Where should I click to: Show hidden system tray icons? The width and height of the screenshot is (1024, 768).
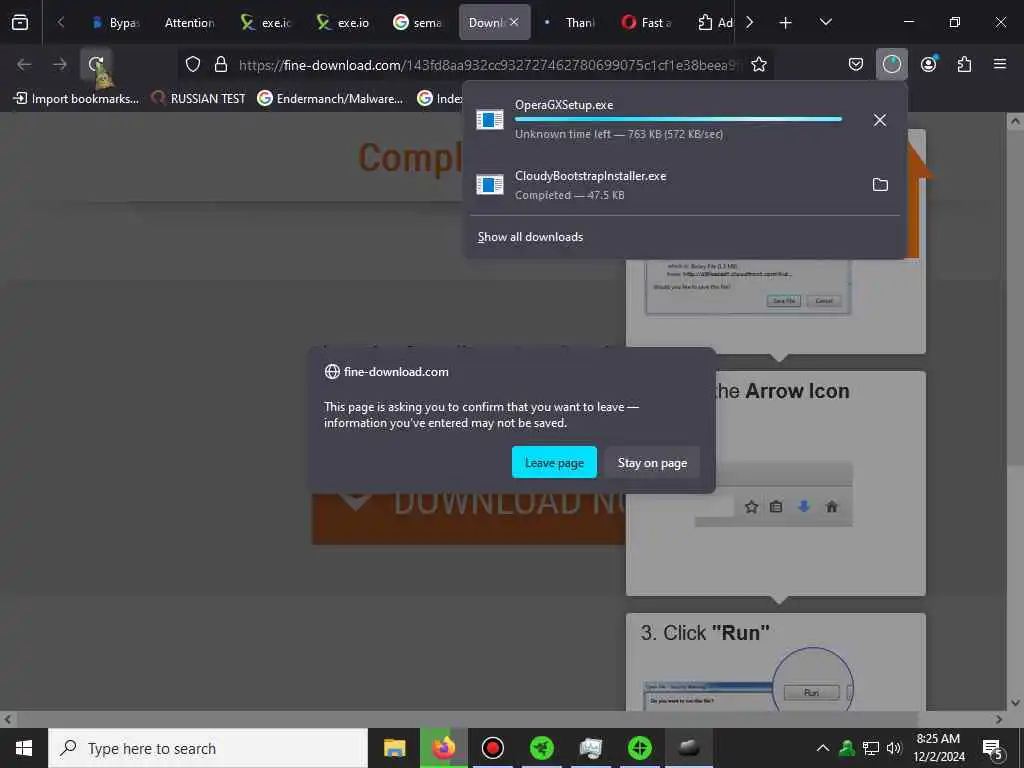[823, 748]
